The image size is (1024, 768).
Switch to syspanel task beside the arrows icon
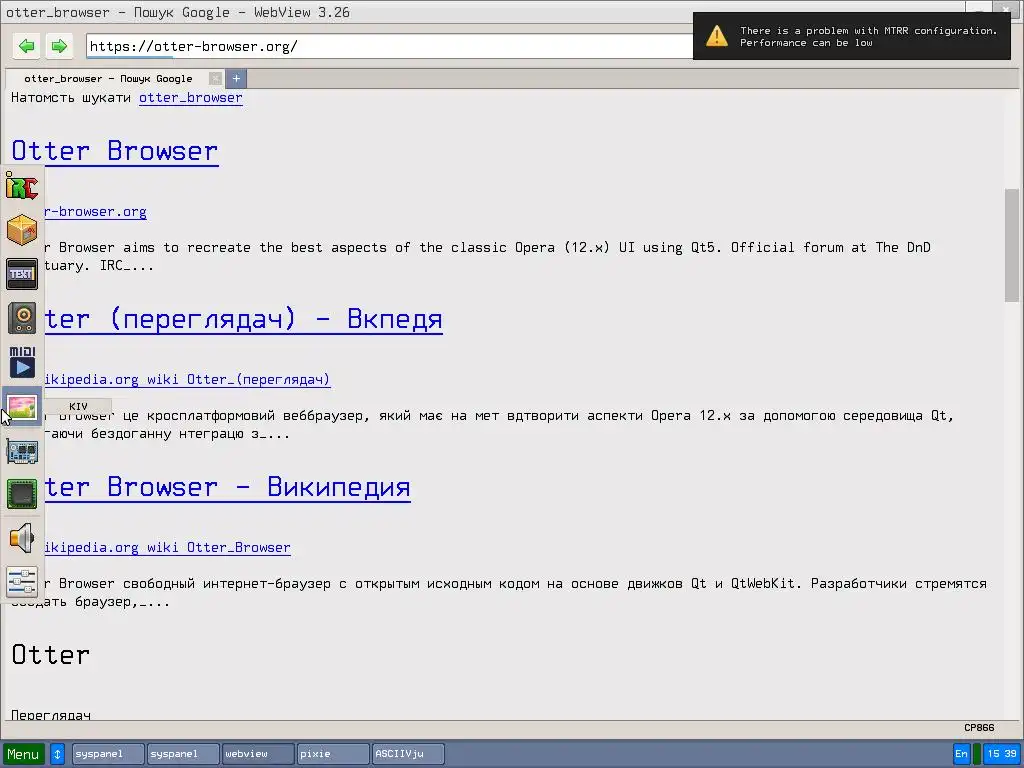pyautogui.click(x=108, y=754)
